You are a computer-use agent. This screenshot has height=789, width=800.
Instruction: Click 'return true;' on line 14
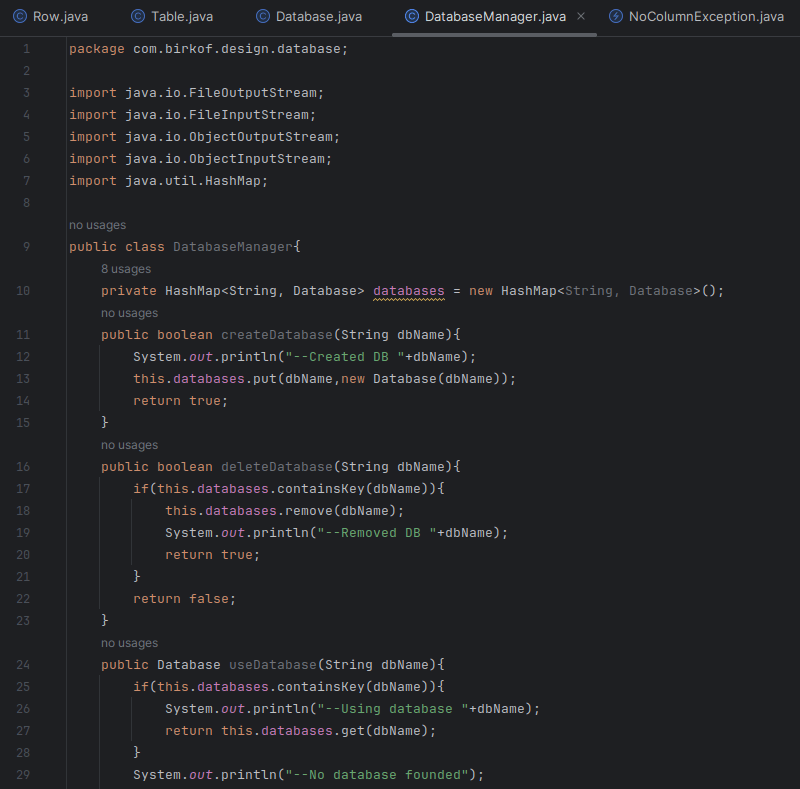click(x=180, y=401)
